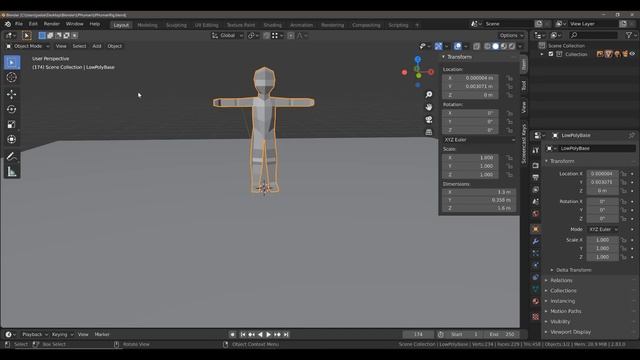Select the Measure tool
The height and width of the screenshot is (360, 640).
tap(12, 171)
